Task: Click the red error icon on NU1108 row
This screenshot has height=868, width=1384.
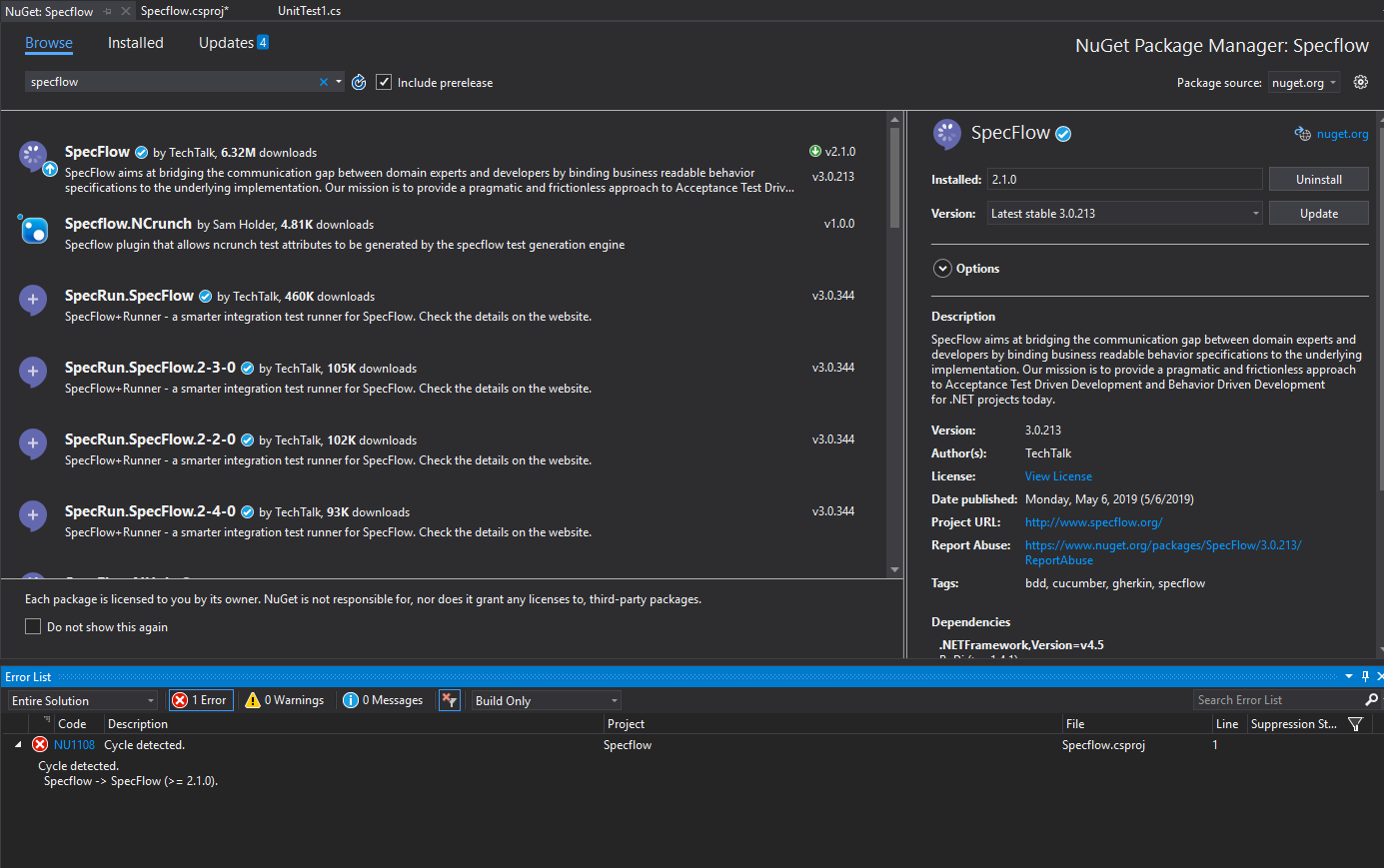Action: pos(39,744)
